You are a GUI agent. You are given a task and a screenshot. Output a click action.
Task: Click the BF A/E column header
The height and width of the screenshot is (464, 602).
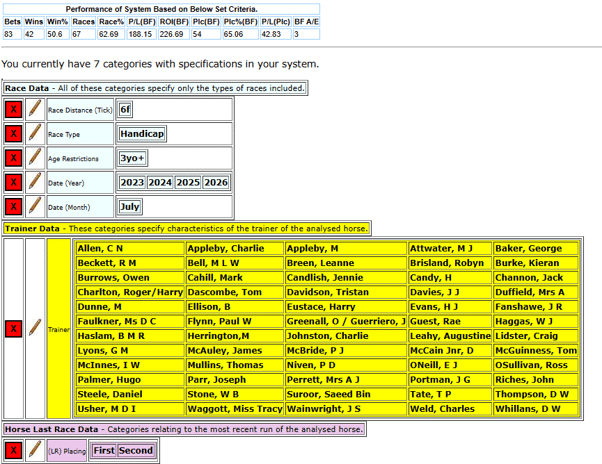click(306, 22)
